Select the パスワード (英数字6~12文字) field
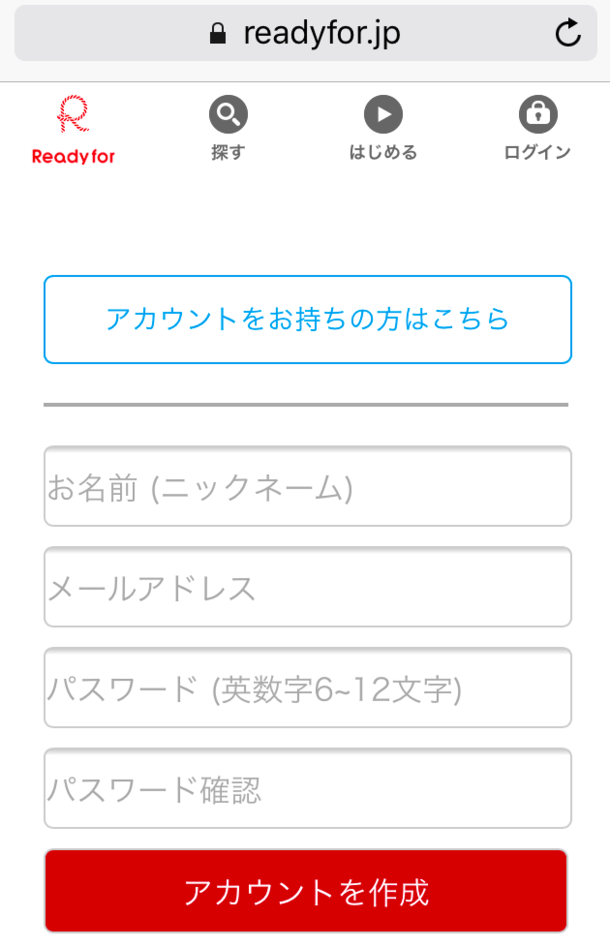This screenshot has height=948, width=610. (x=307, y=688)
